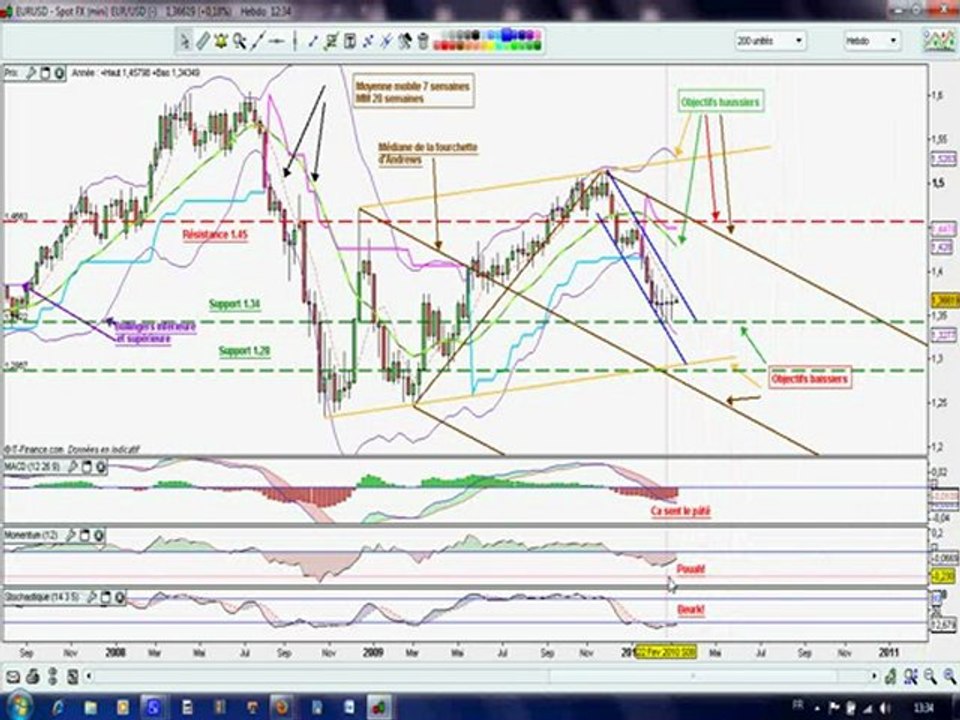Viewport: 960px width, 720px height.
Task: Open the Windows Start button
Action: click(x=19, y=707)
